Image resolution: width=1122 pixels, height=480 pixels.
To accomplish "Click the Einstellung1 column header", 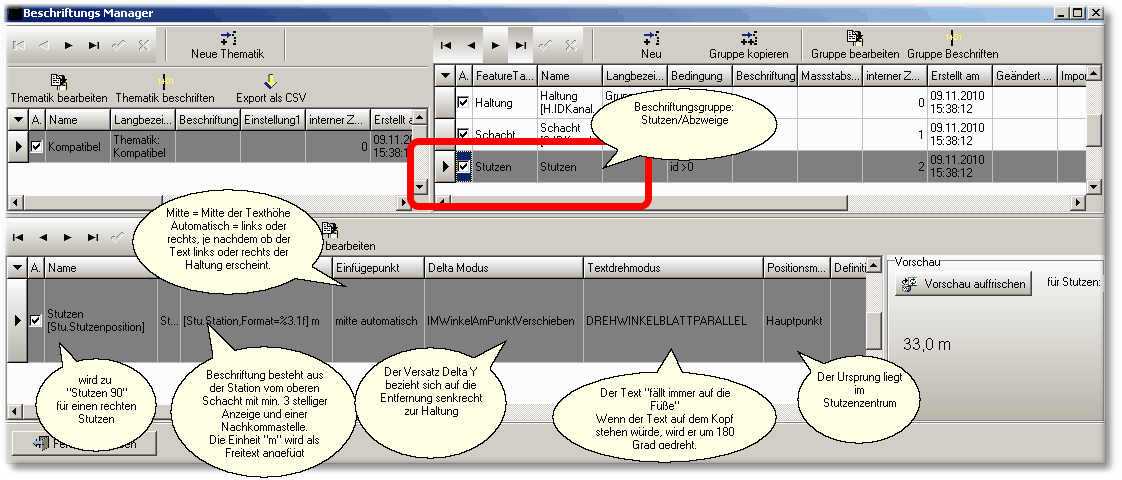I will (273, 119).
